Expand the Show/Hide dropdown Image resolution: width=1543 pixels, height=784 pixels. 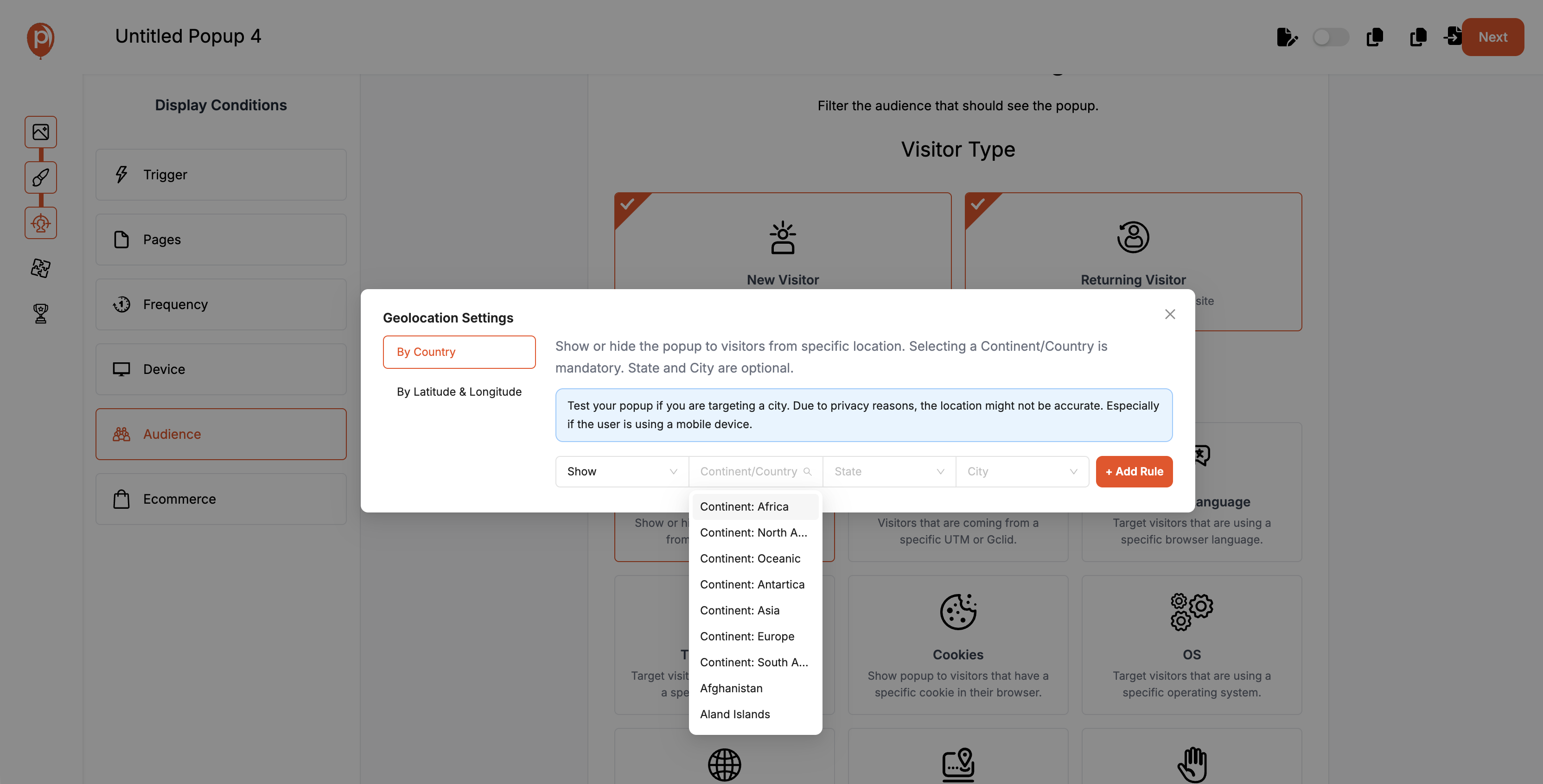click(622, 472)
